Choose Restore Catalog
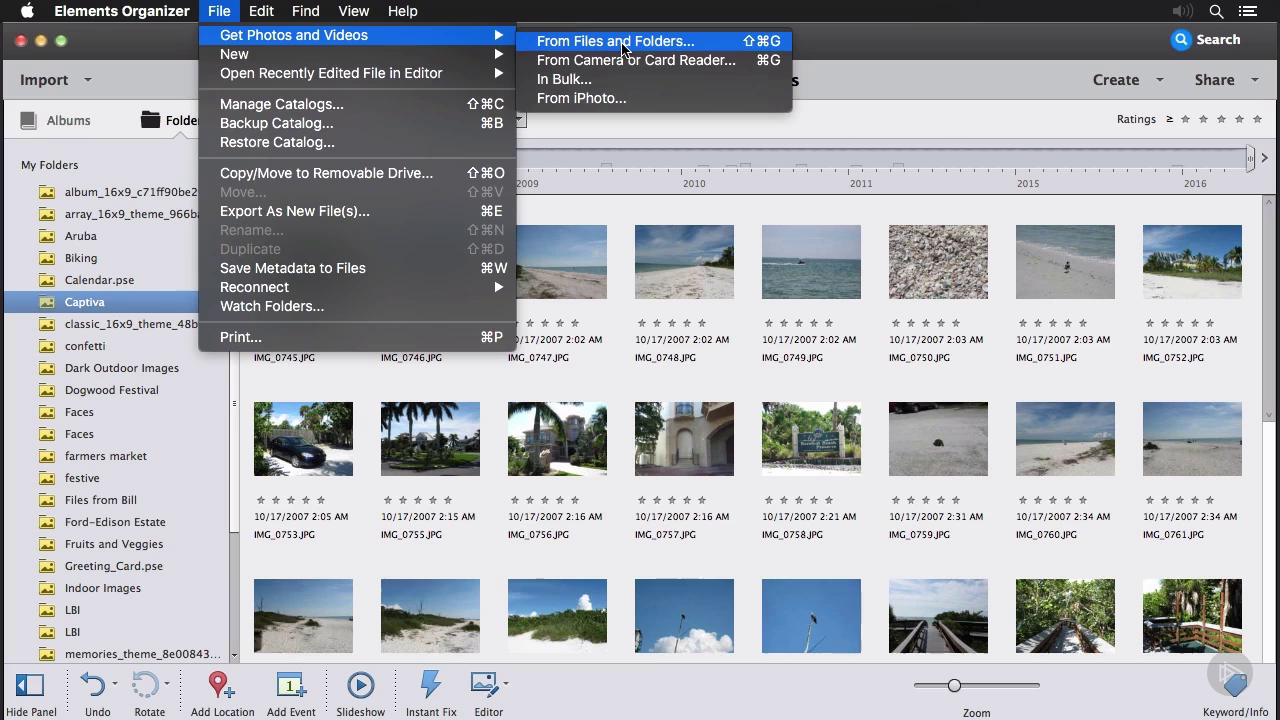This screenshot has height=720, width=1280. click(357, 142)
